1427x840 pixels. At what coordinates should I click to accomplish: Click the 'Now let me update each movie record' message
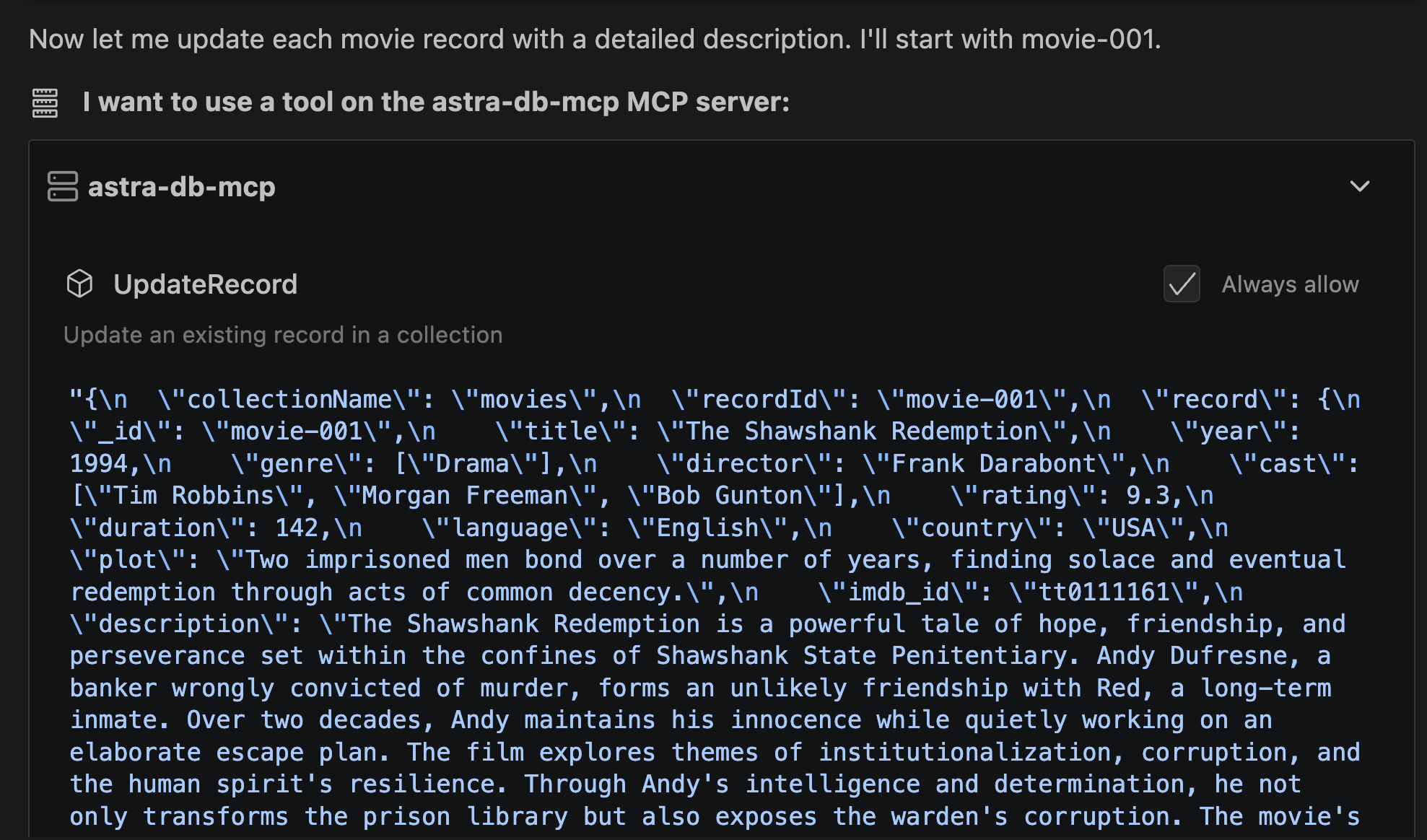click(x=595, y=39)
